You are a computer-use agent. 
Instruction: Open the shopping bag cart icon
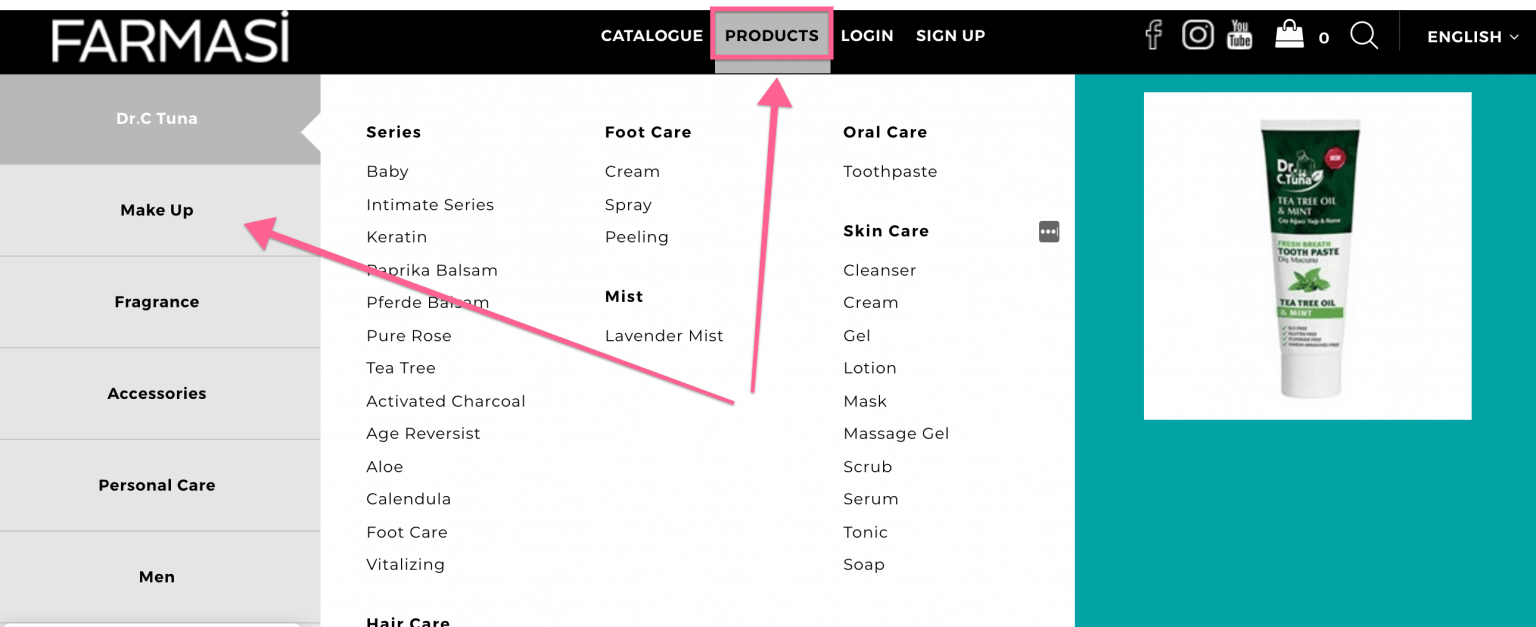(x=1291, y=34)
